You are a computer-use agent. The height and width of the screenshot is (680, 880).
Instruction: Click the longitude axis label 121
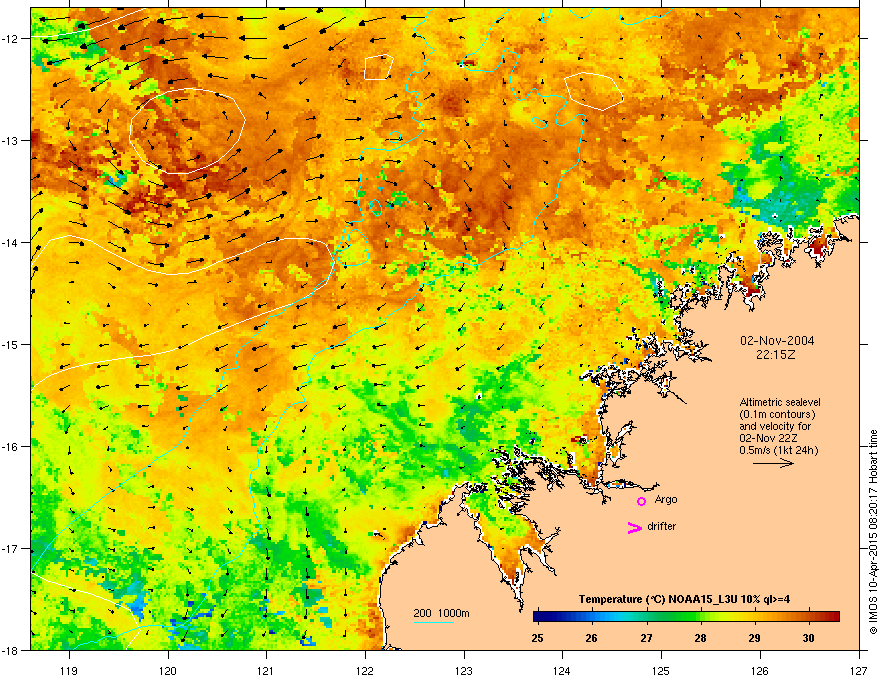tap(266, 670)
